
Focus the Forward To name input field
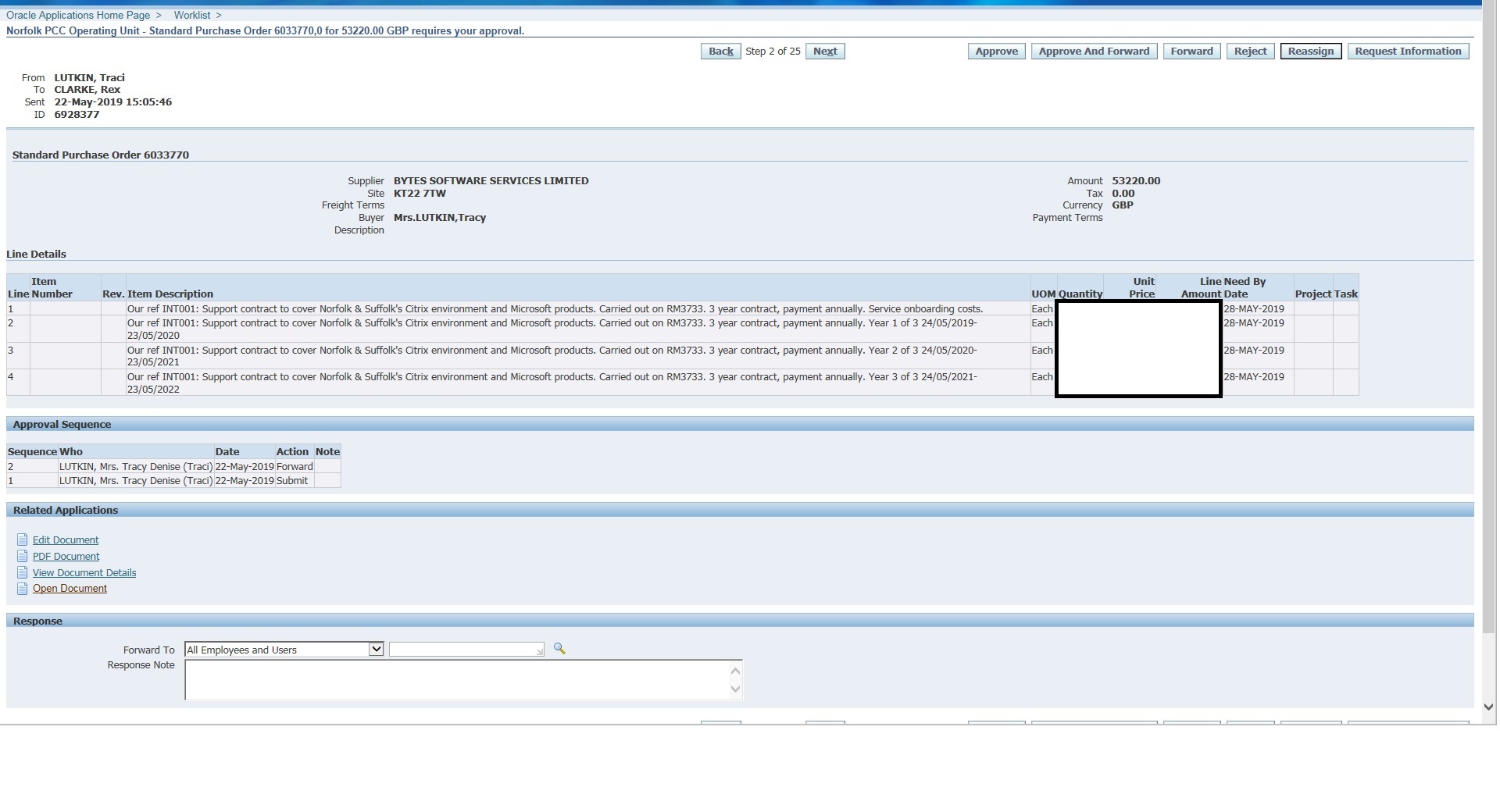(465, 650)
